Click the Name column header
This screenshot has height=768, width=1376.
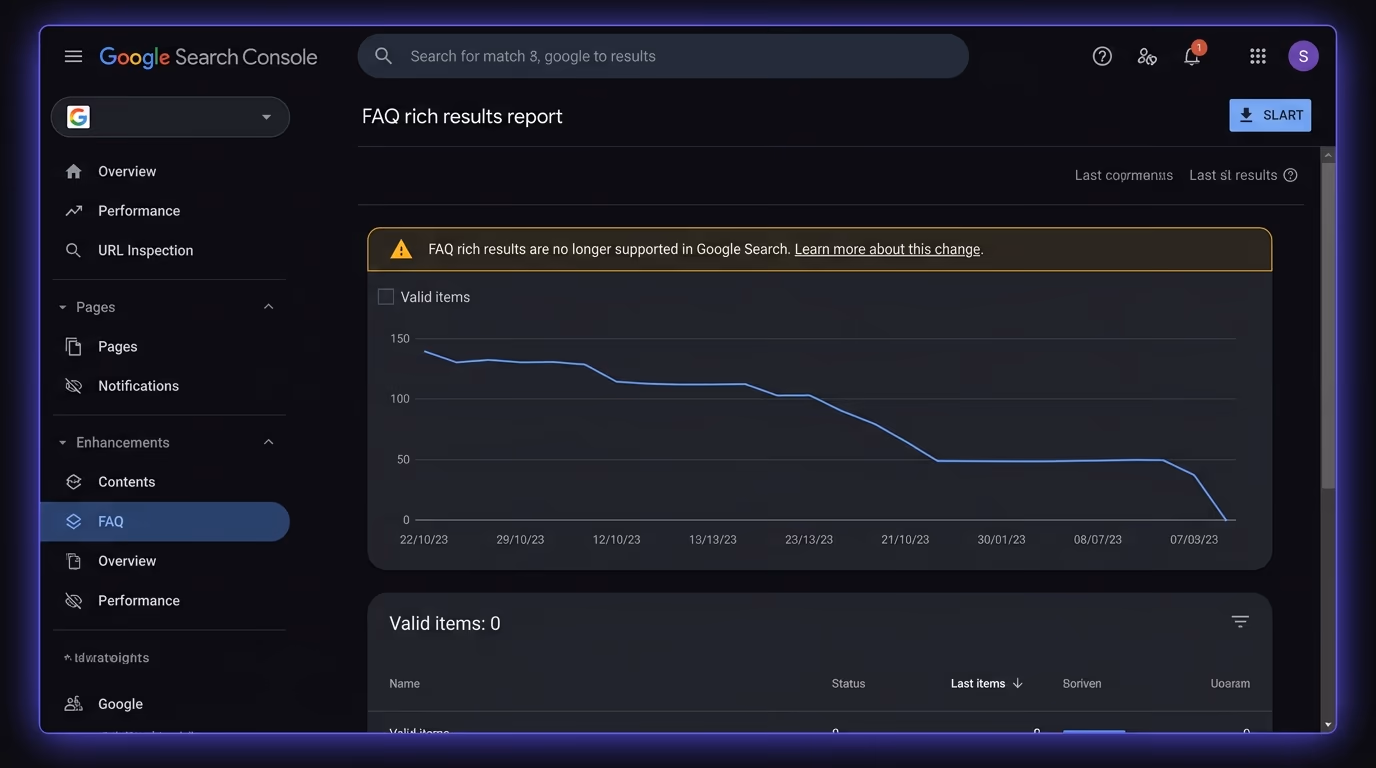404,683
